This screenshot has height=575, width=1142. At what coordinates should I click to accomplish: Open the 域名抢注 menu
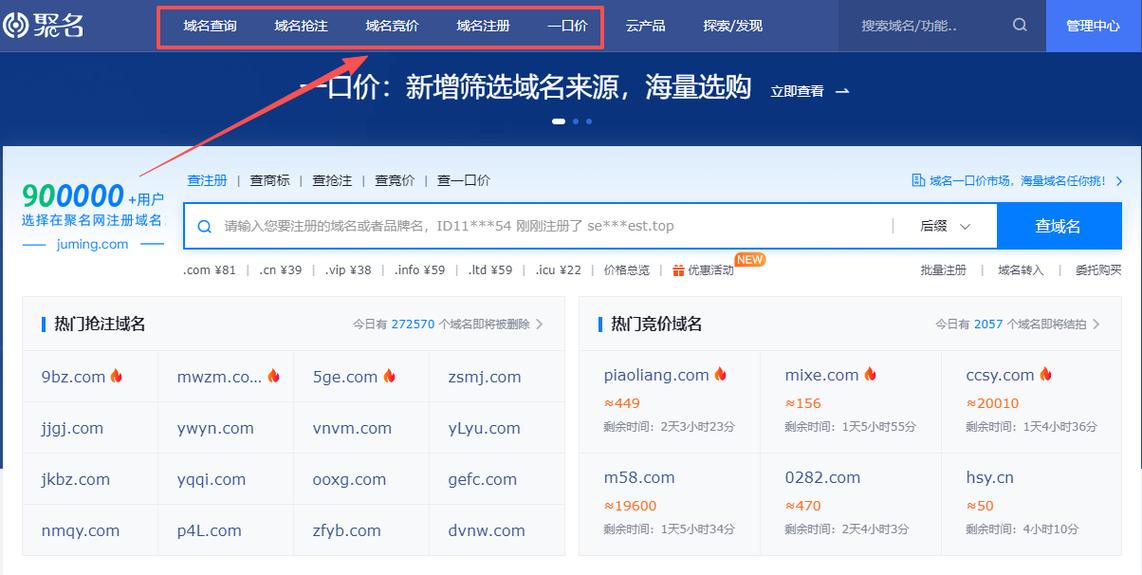(x=301, y=26)
